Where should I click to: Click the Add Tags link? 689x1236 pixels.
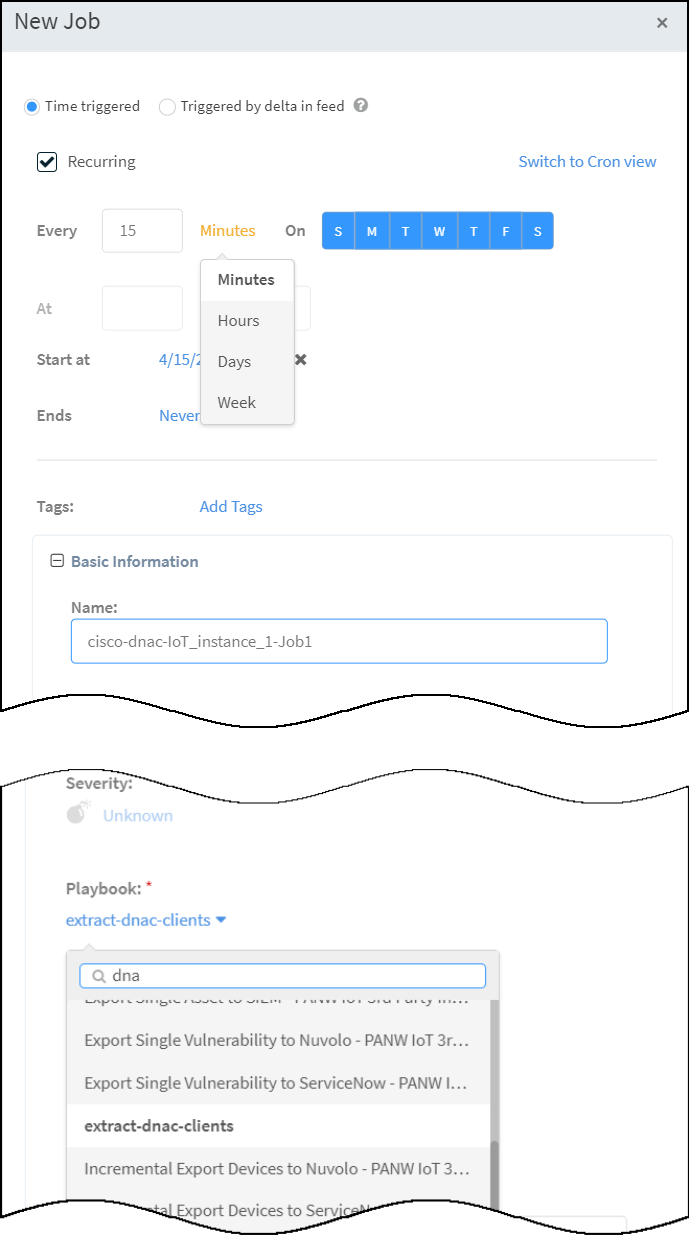231,506
